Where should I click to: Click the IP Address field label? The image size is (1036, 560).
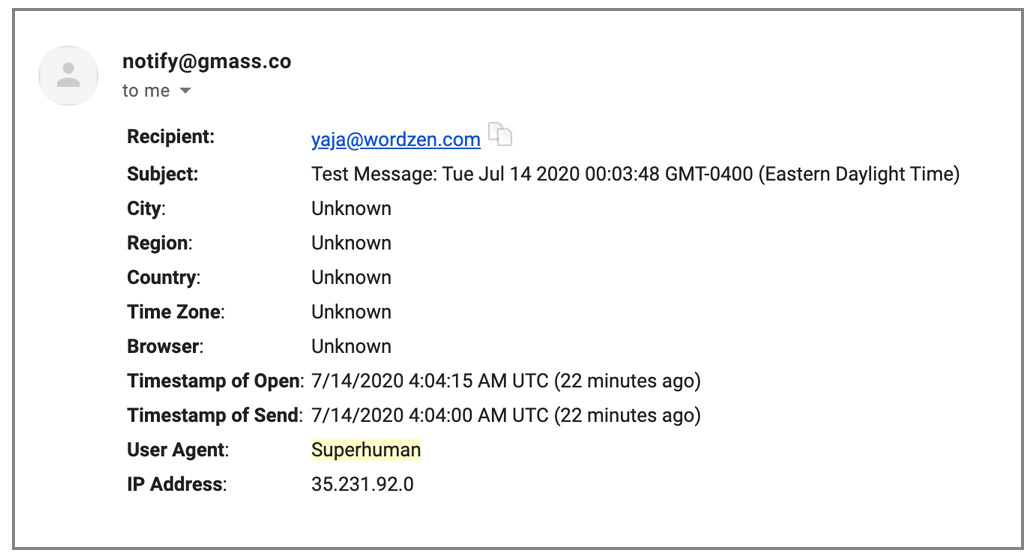[x=176, y=484]
